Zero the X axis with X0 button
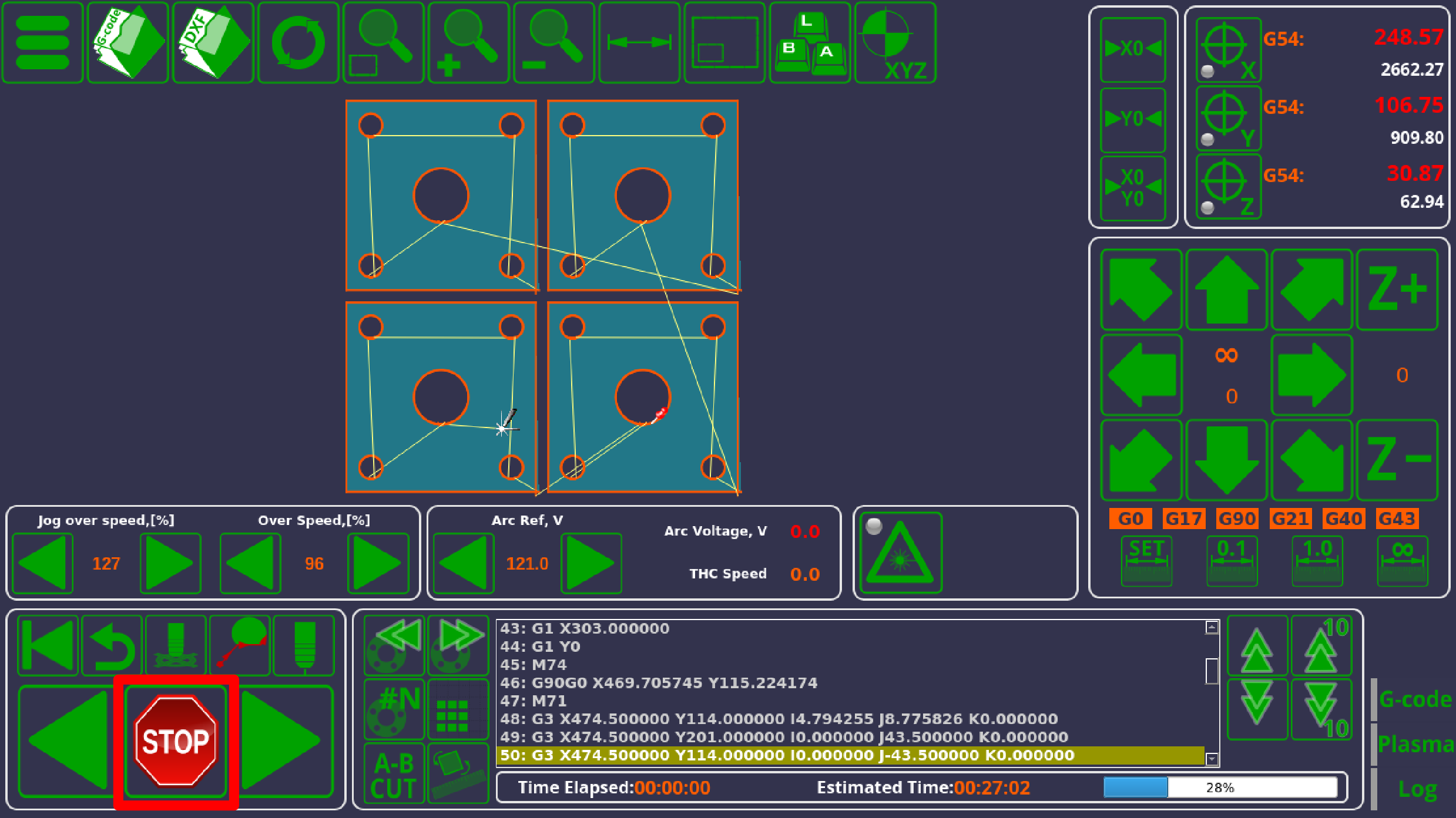The width and height of the screenshot is (1456, 818). 1132,49
